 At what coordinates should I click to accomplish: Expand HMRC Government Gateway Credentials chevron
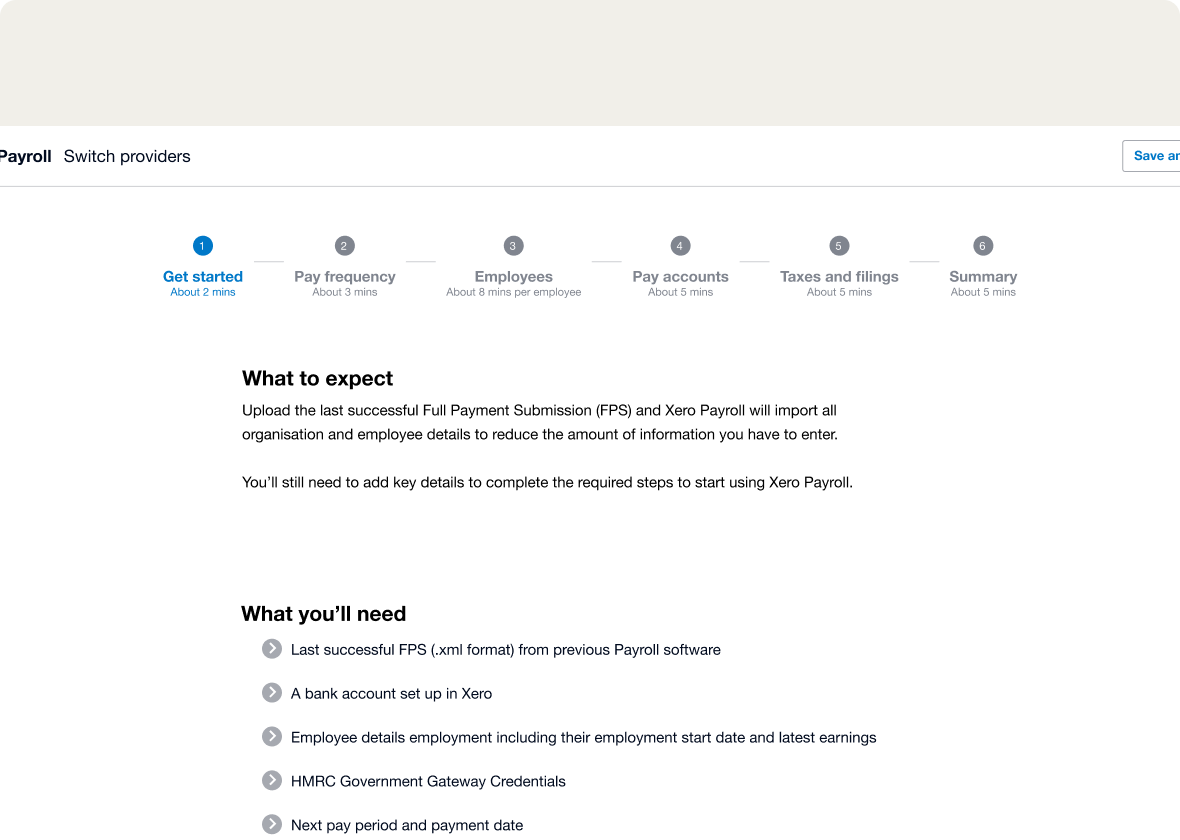[272, 781]
